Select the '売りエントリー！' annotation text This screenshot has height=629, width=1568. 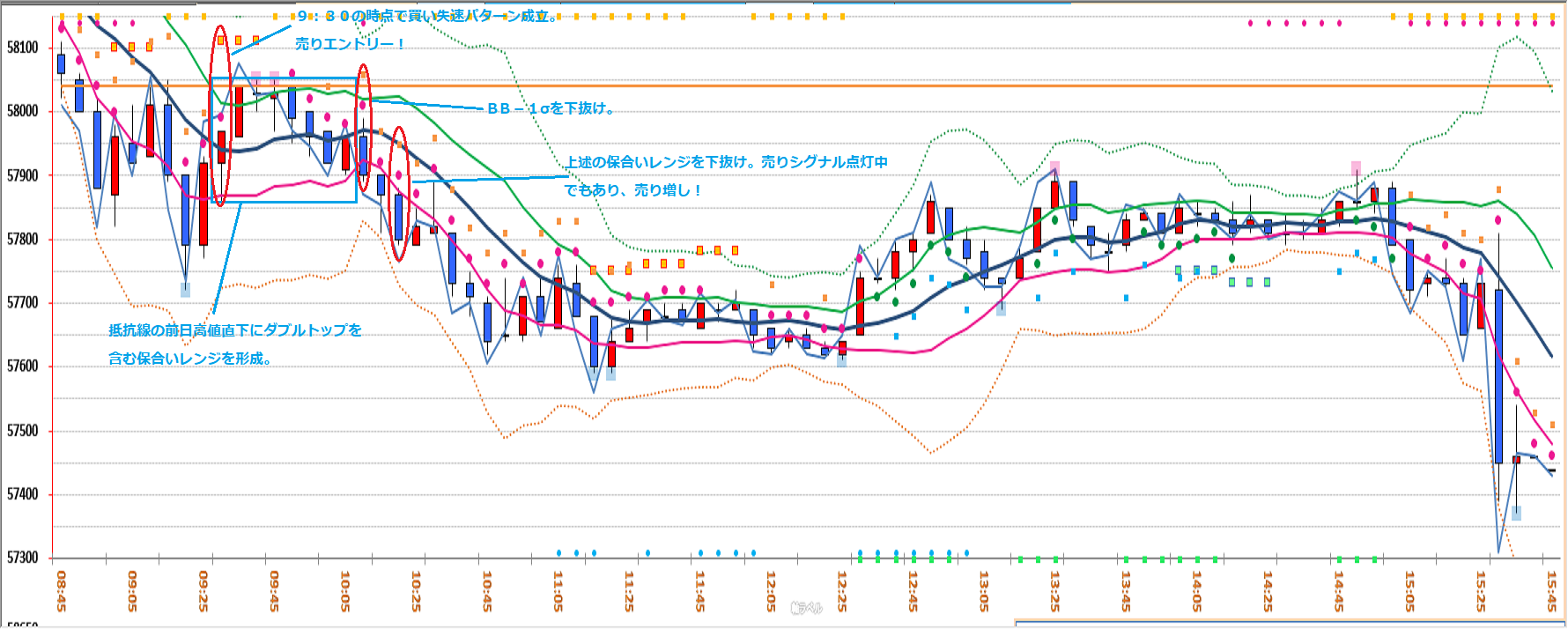349,44
